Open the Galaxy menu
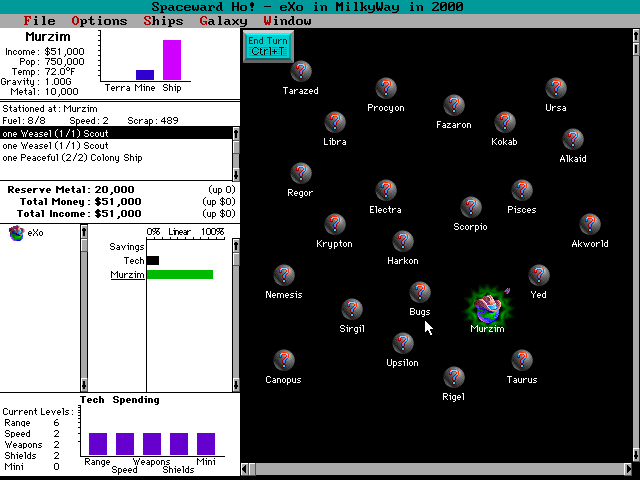This screenshot has width=640, height=480. (223, 21)
